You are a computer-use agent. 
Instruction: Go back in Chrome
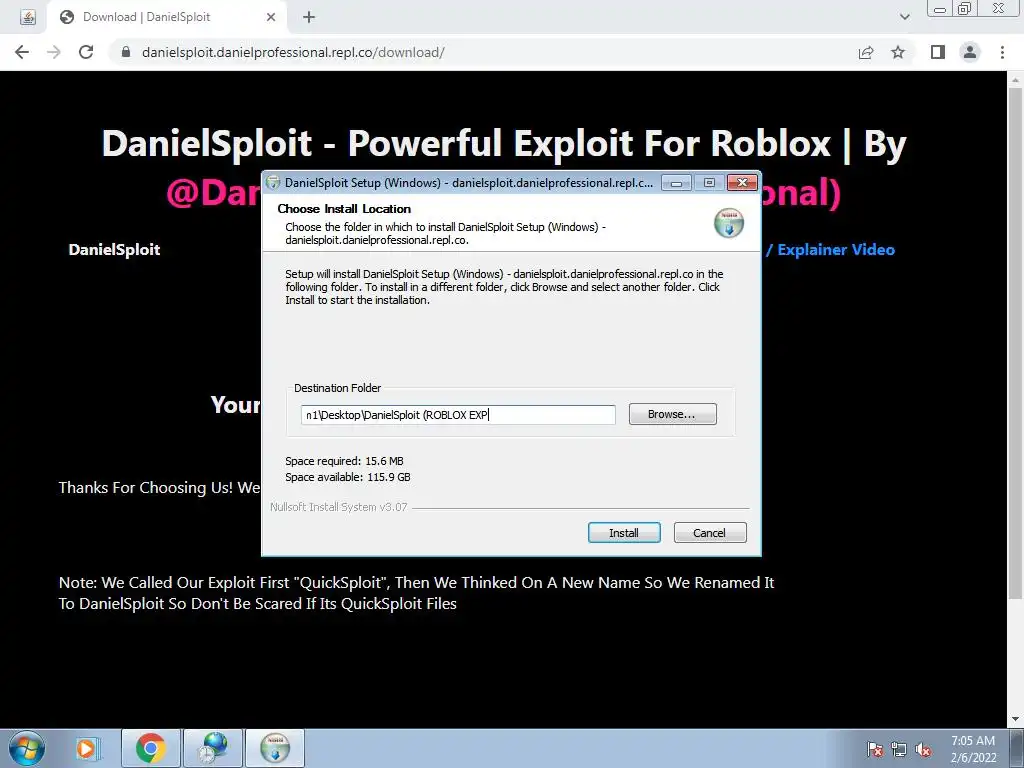[22, 52]
